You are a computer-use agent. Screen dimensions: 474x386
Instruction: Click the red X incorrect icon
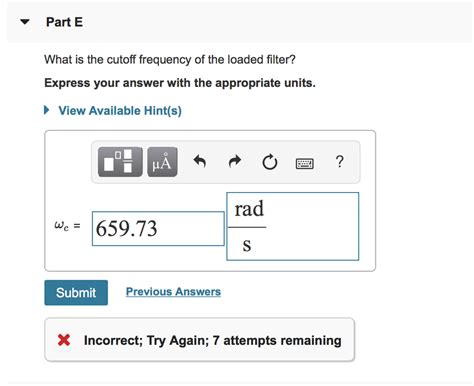tap(64, 340)
